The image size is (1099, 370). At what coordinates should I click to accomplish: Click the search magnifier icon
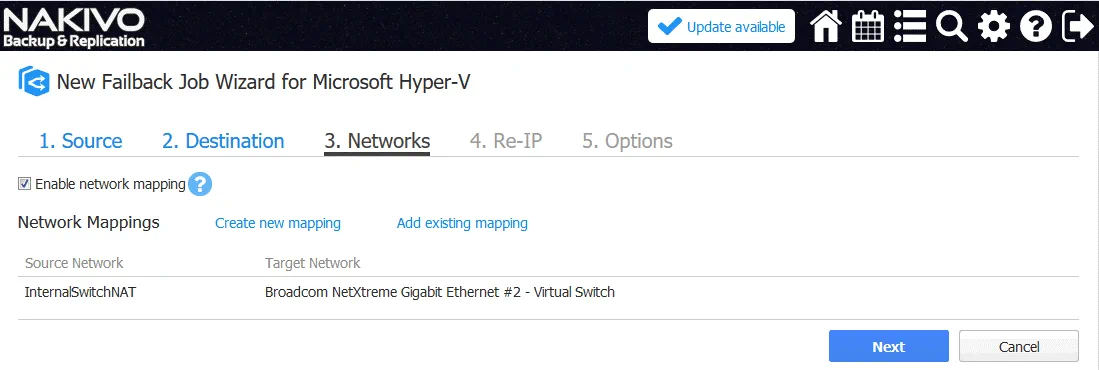pos(952,27)
